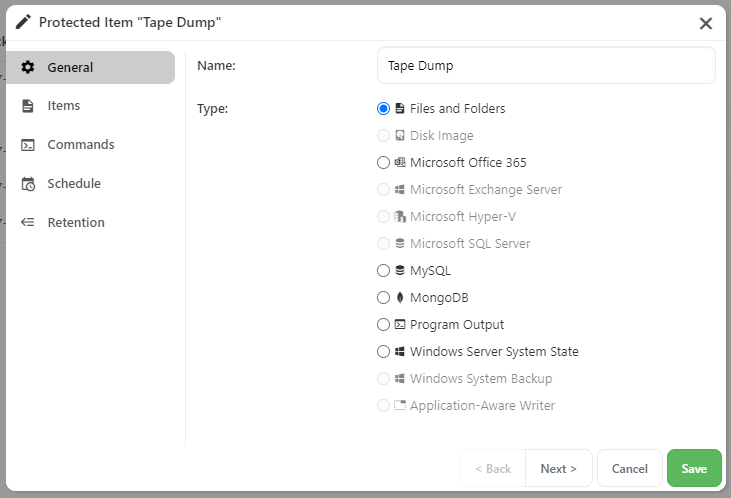This screenshot has width=731, height=498.
Task: Choose the Windows Server System State option
Action: pyautogui.click(x=383, y=352)
